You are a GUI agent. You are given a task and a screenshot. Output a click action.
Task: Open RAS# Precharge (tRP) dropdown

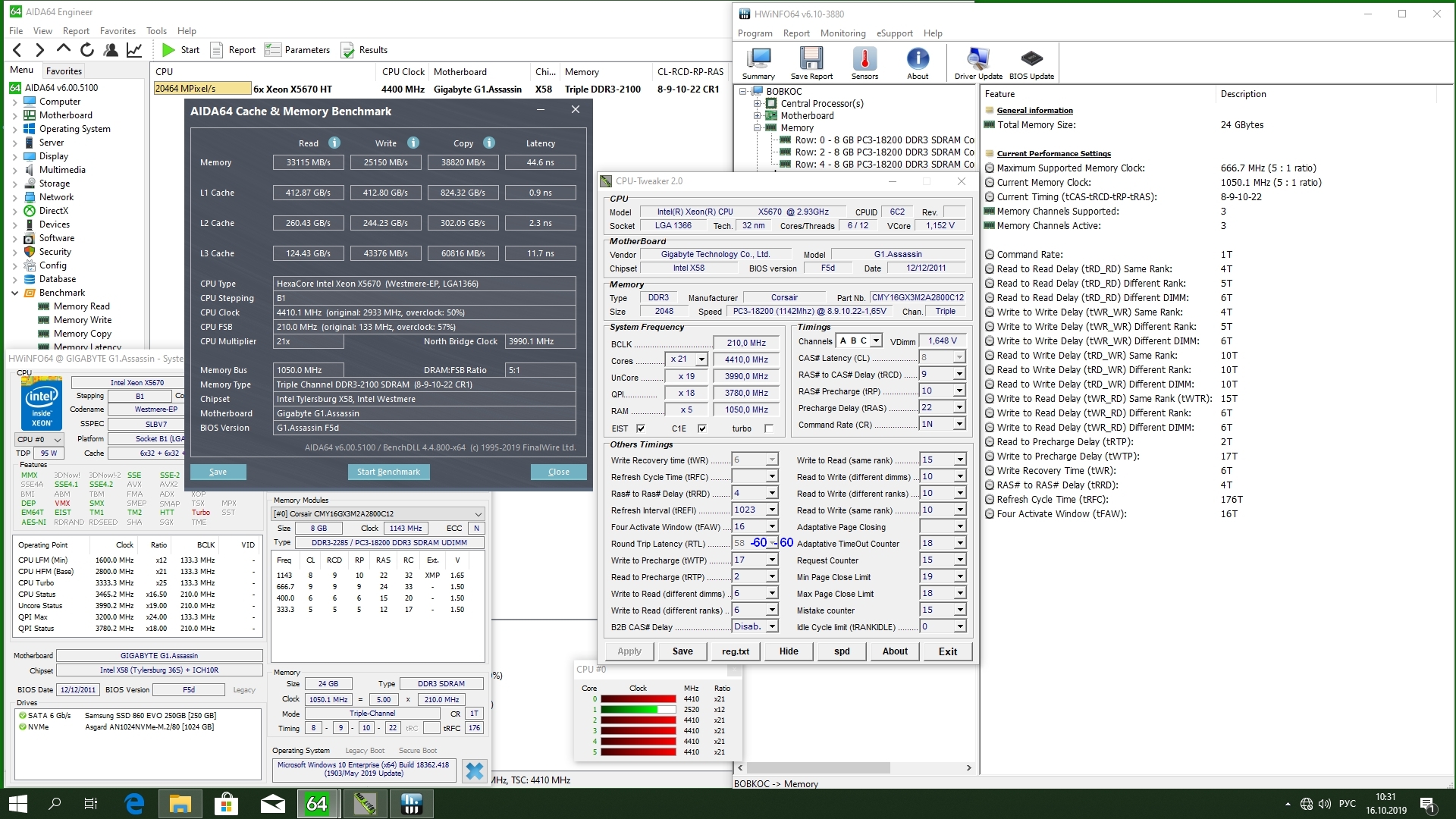point(959,391)
